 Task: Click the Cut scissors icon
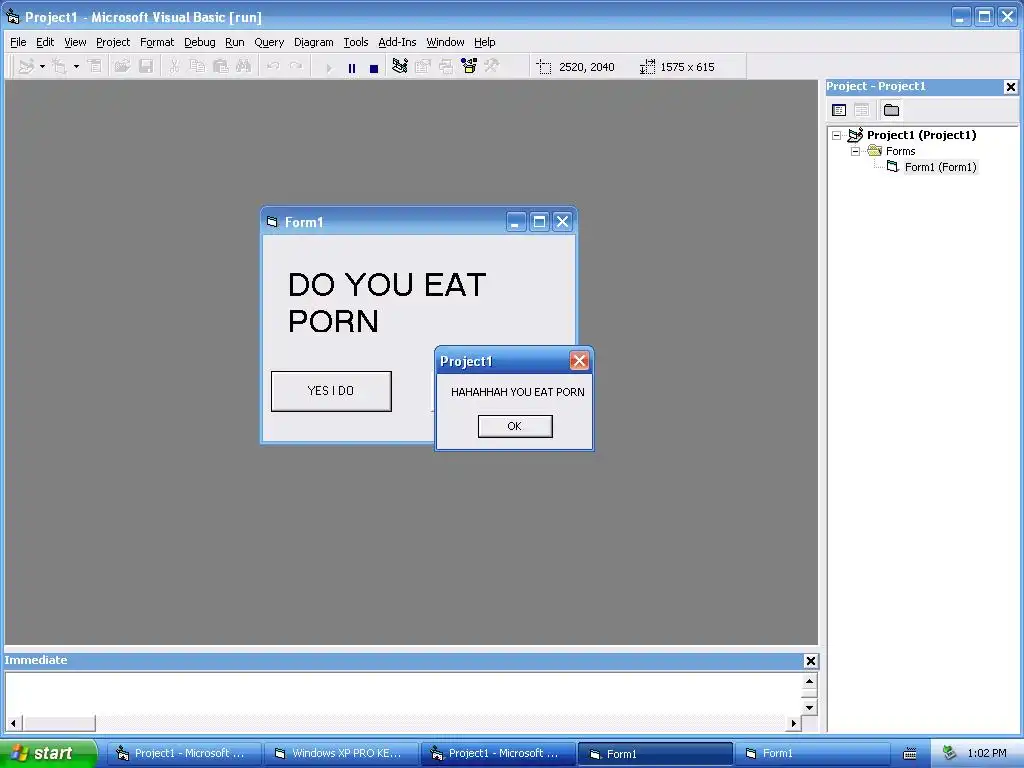click(x=174, y=67)
